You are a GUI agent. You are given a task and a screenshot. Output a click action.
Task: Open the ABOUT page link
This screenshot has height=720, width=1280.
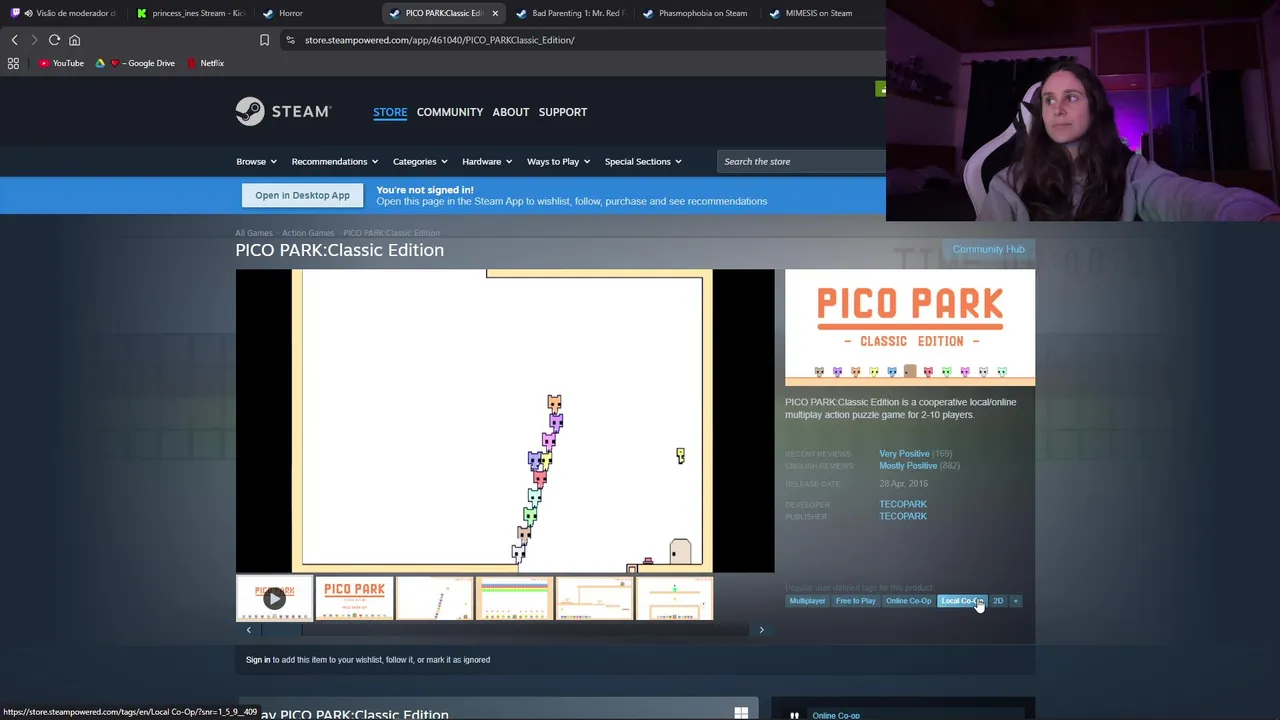510,112
